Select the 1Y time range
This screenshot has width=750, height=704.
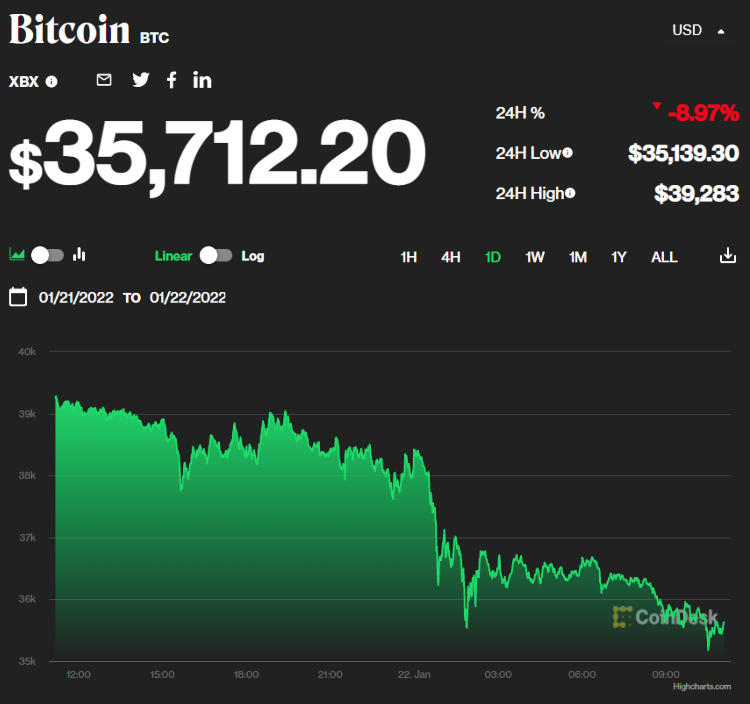click(x=619, y=257)
